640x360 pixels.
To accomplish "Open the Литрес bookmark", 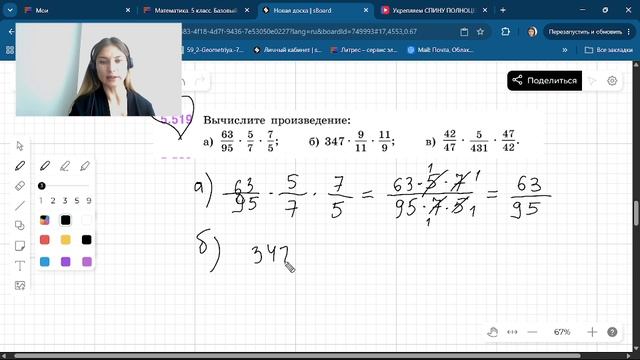I will coord(364,50).
